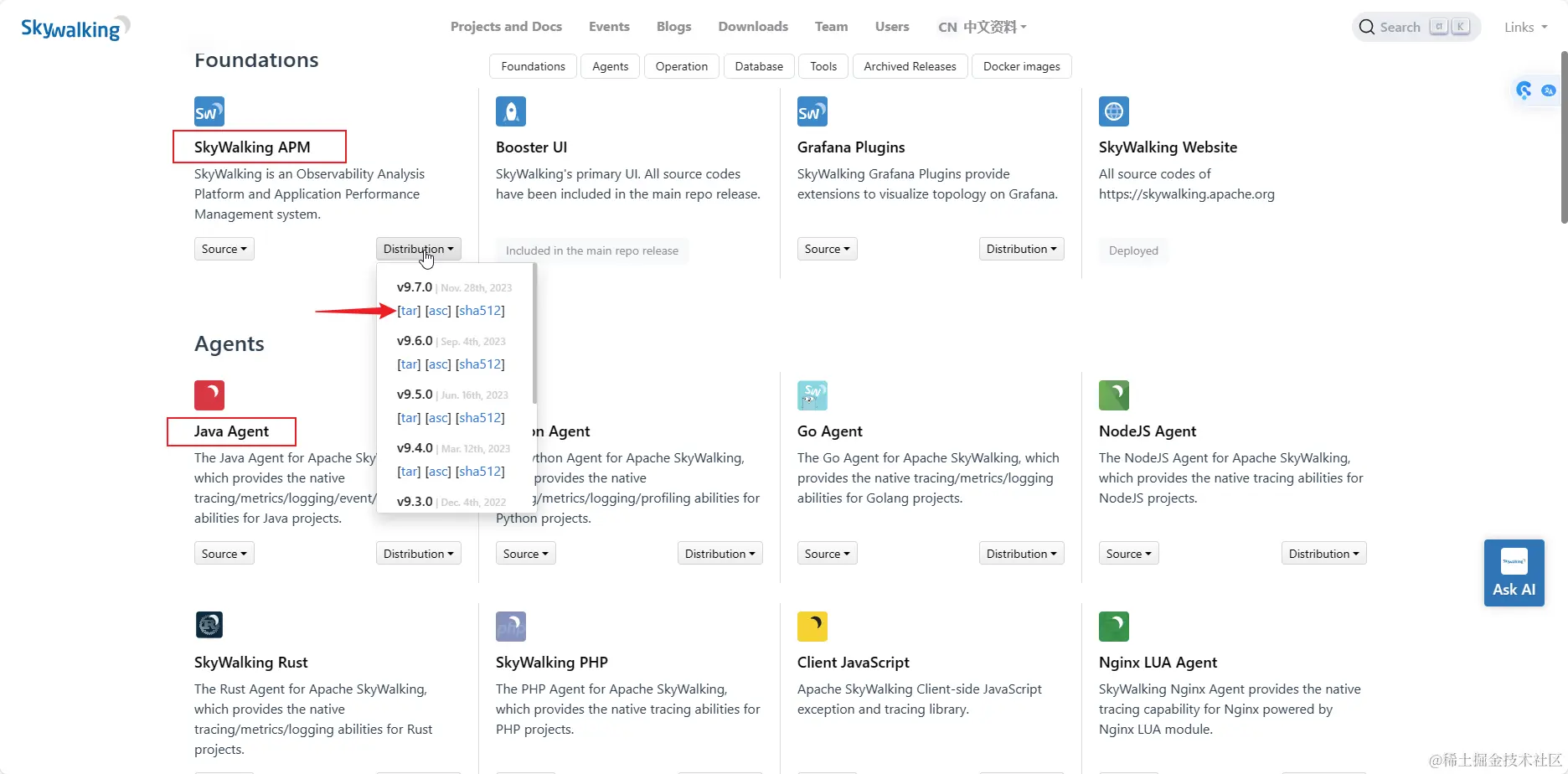Click the version dropdown list scrollbar
Viewport: 1568px width, 774px height.
tap(534, 333)
